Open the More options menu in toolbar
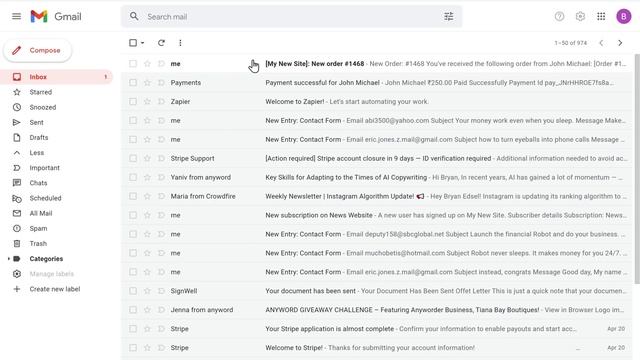640x360 pixels. tap(180, 42)
